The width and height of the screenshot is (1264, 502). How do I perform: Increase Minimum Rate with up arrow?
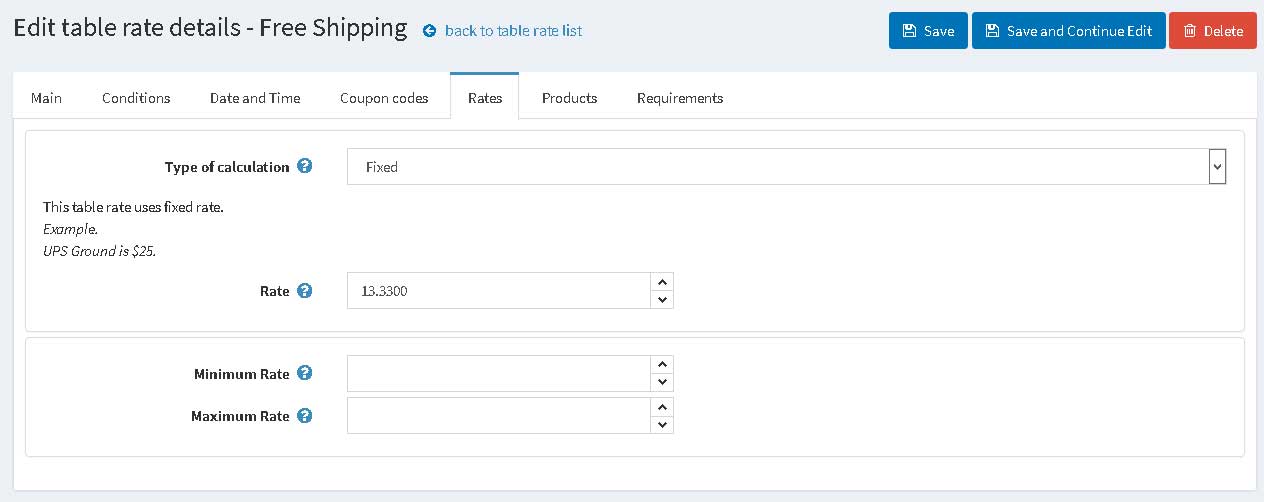(x=662, y=364)
